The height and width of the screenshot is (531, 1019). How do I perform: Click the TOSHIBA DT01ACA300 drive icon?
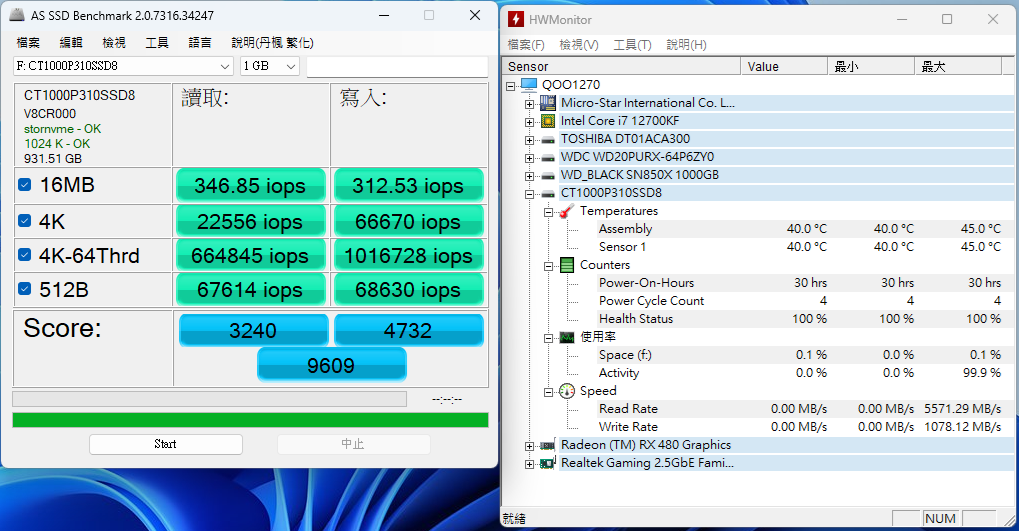(548, 139)
